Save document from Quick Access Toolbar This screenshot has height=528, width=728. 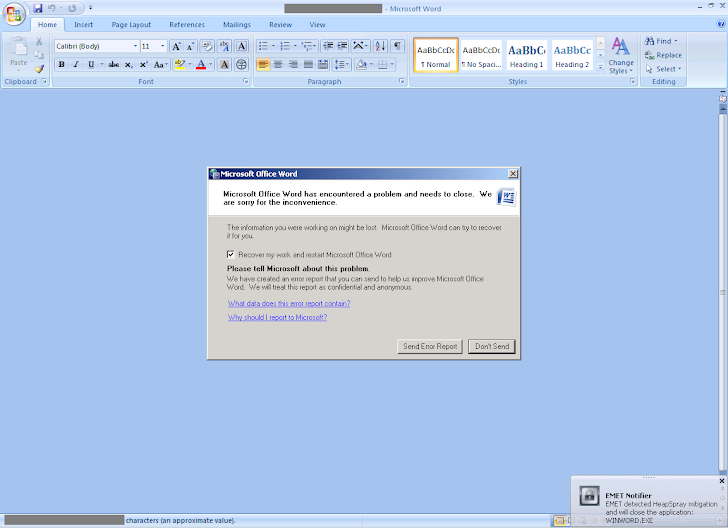tap(38, 8)
